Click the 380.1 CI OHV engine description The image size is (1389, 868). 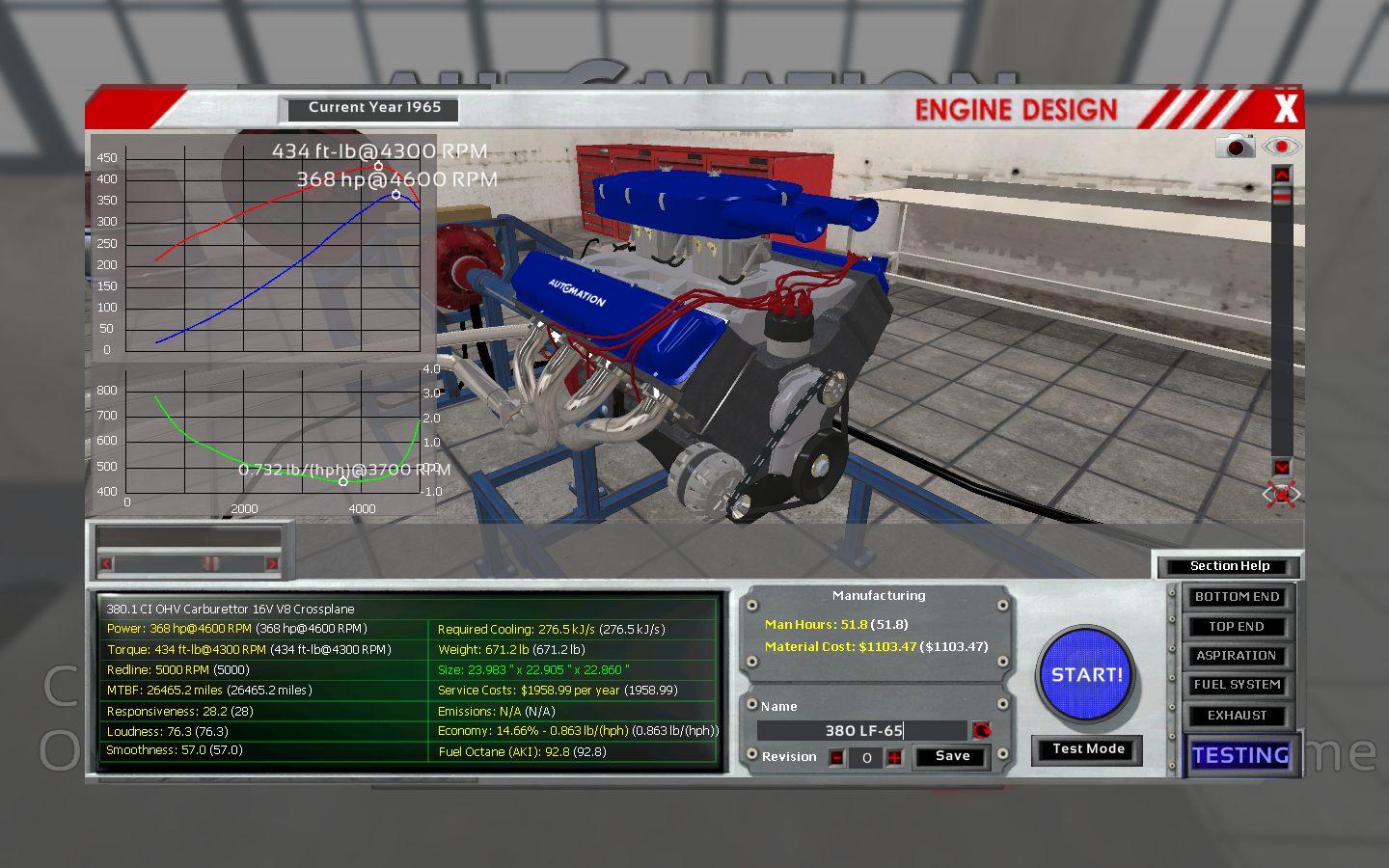pyautogui.click(x=231, y=610)
